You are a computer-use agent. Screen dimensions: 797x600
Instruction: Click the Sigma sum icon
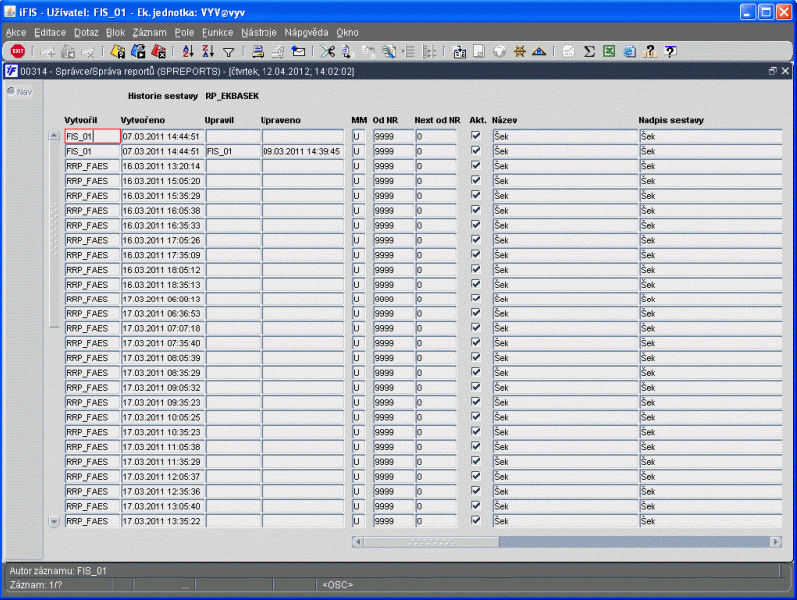pyautogui.click(x=589, y=51)
